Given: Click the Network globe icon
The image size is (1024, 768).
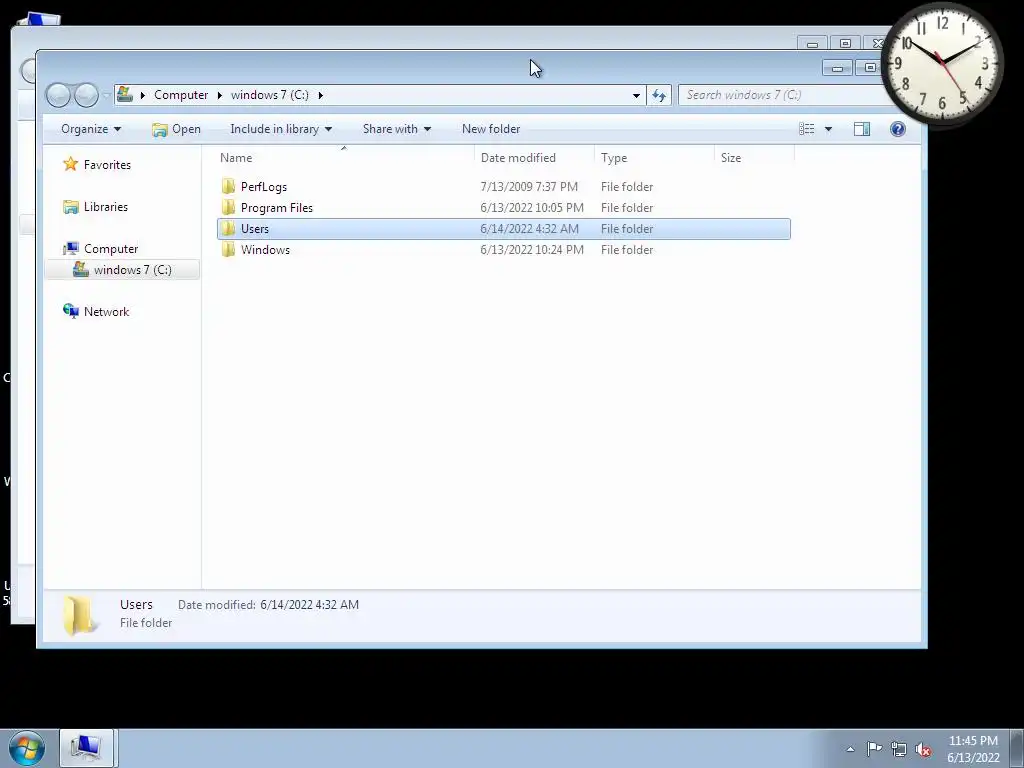Looking at the screenshot, I should pos(71,312).
